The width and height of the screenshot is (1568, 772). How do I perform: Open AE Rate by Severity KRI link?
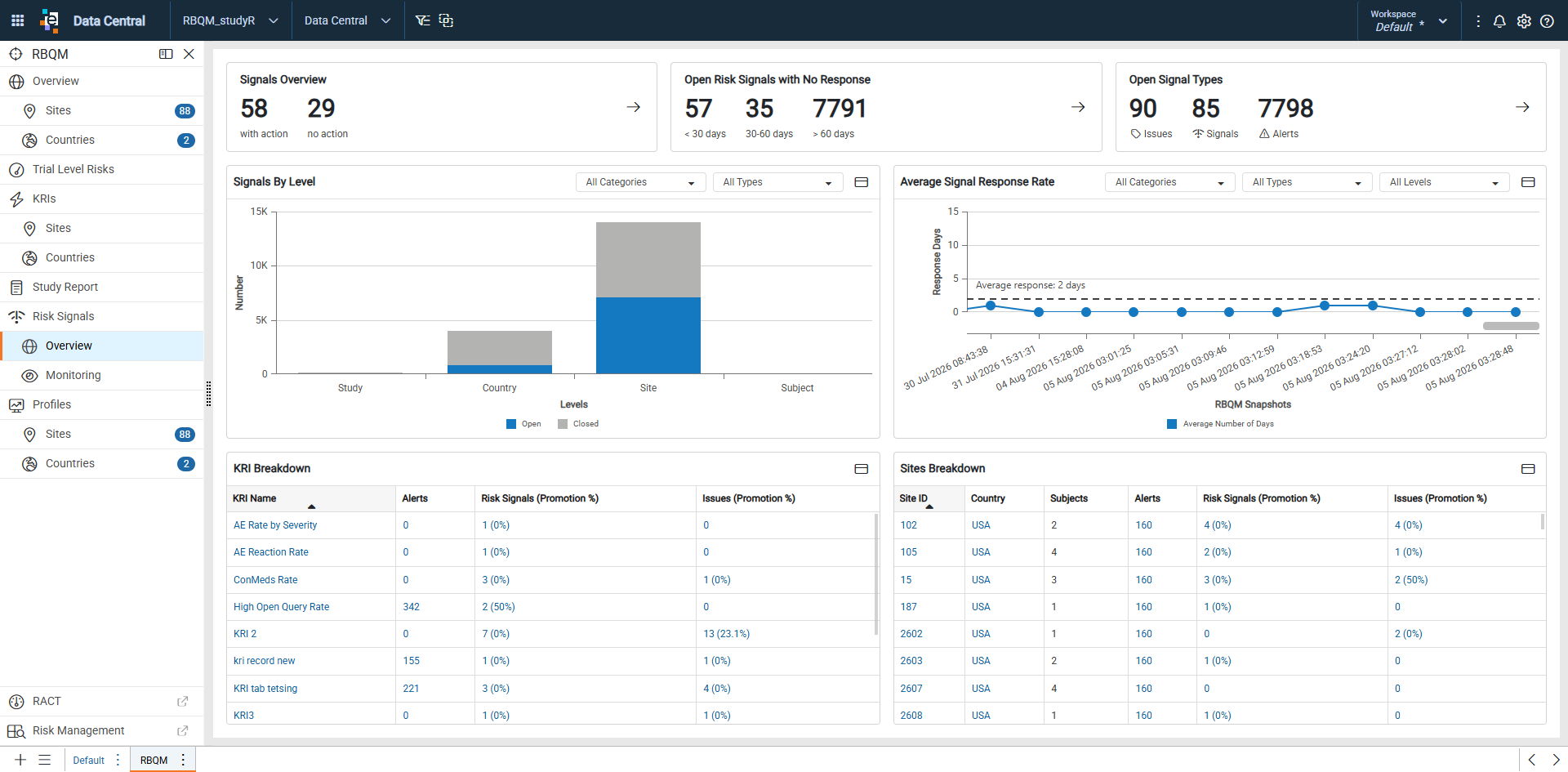click(x=275, y=525)
